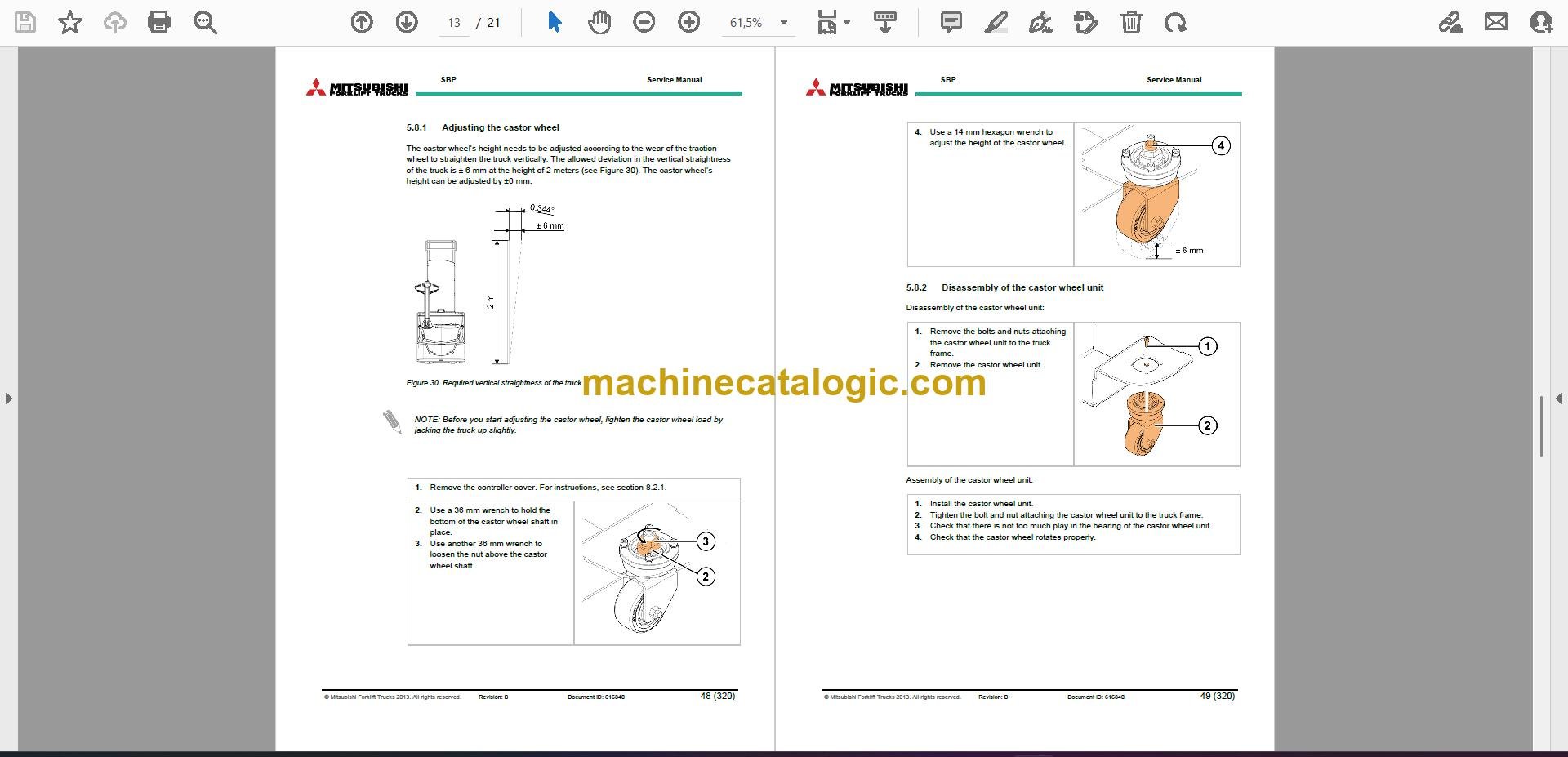
Task: Click the heading '5.8.2 Disassembly of the castor wheel unit'
Action: pos(1004,287)
